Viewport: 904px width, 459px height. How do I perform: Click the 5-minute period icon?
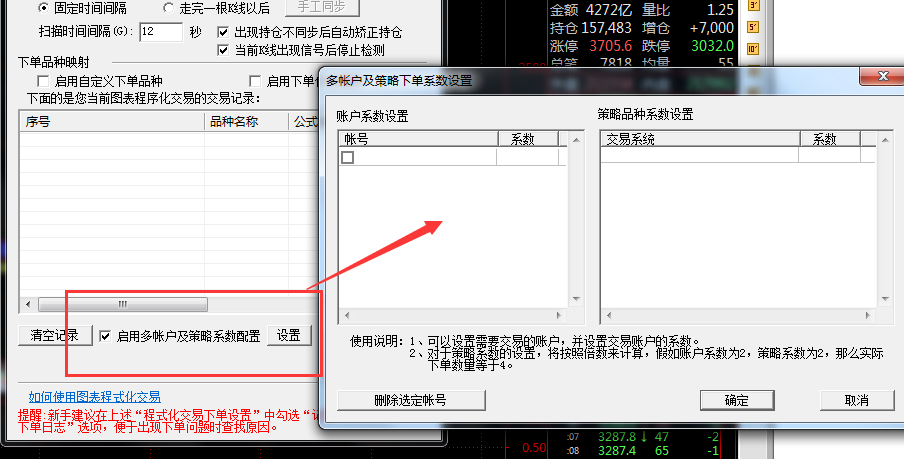[x=754, y=27]
